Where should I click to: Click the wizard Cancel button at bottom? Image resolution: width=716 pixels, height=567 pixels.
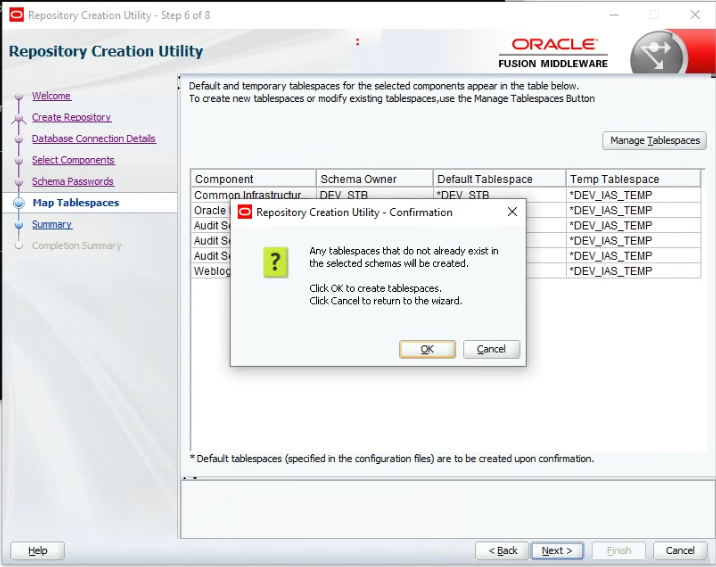pyautogui.click(x=680, y=551)
